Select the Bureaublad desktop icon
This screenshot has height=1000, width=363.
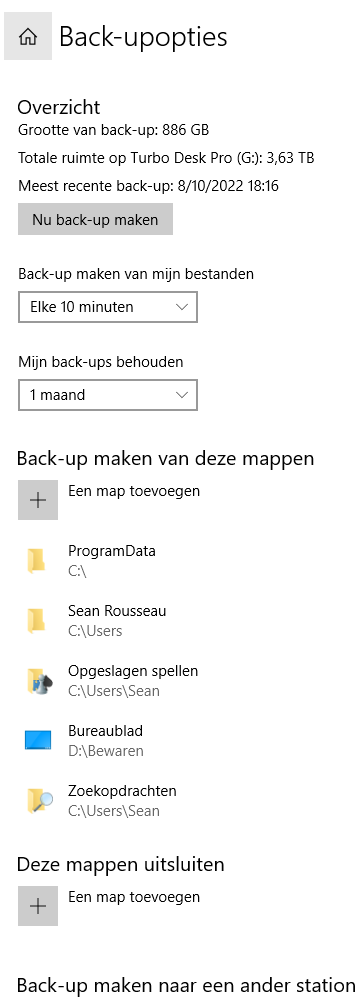point(38,740)
